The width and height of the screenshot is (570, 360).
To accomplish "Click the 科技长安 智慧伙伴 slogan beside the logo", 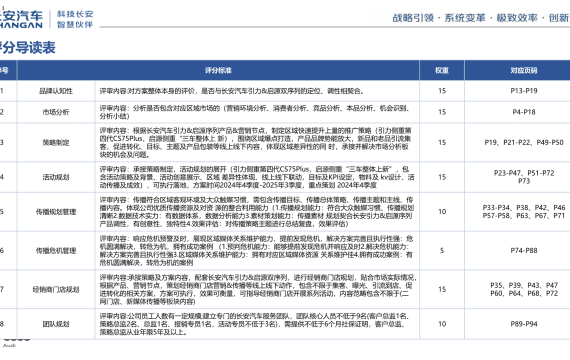I will tap(75, 19).
